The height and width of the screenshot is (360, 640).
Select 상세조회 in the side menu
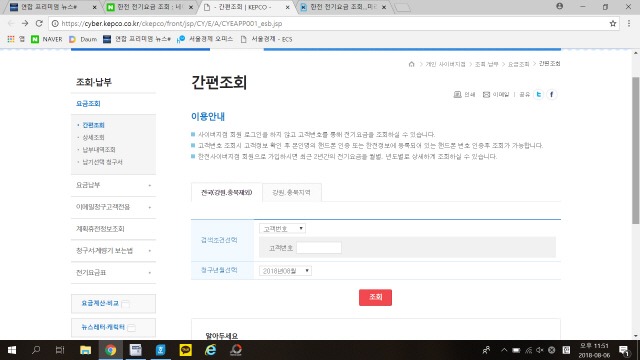(93, 137)
